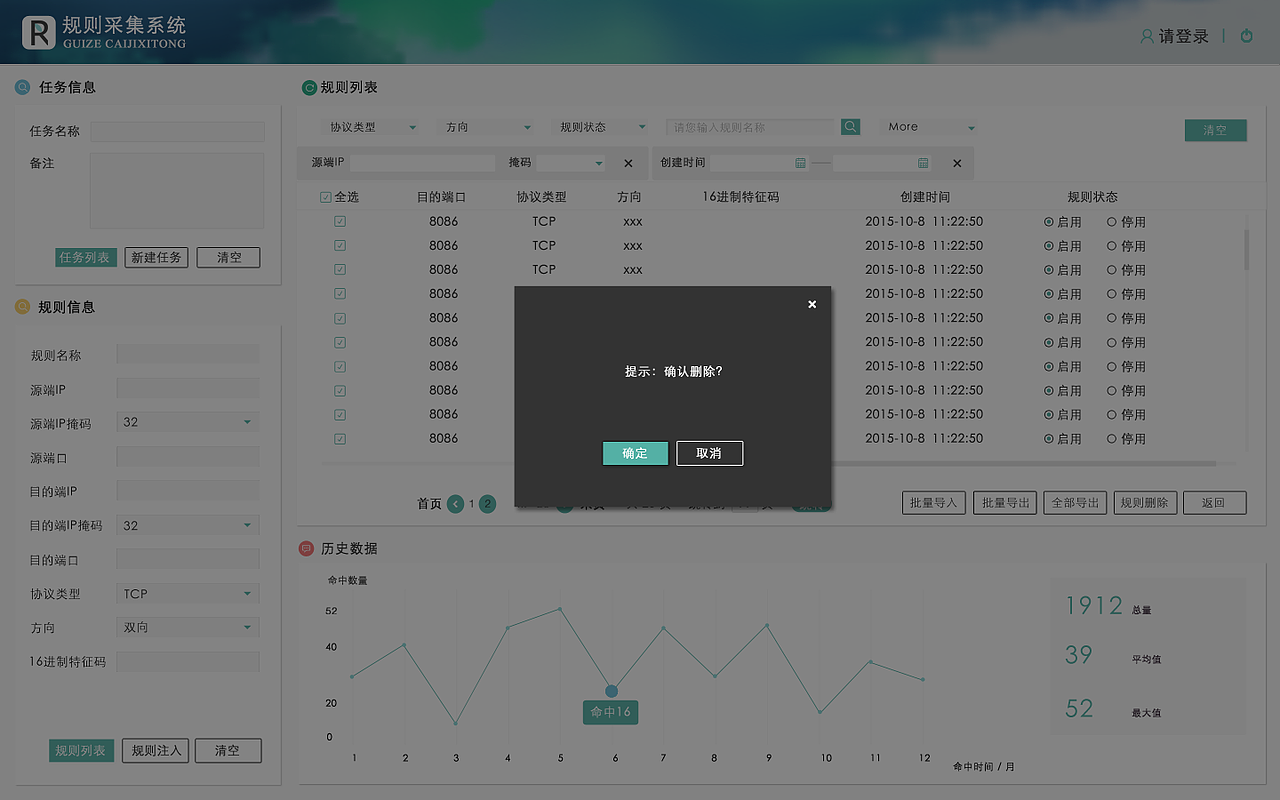This screenshot has width=1280, height=800.
Task: Click the 源端IP field in 规则信息
Action: (188, 388)
